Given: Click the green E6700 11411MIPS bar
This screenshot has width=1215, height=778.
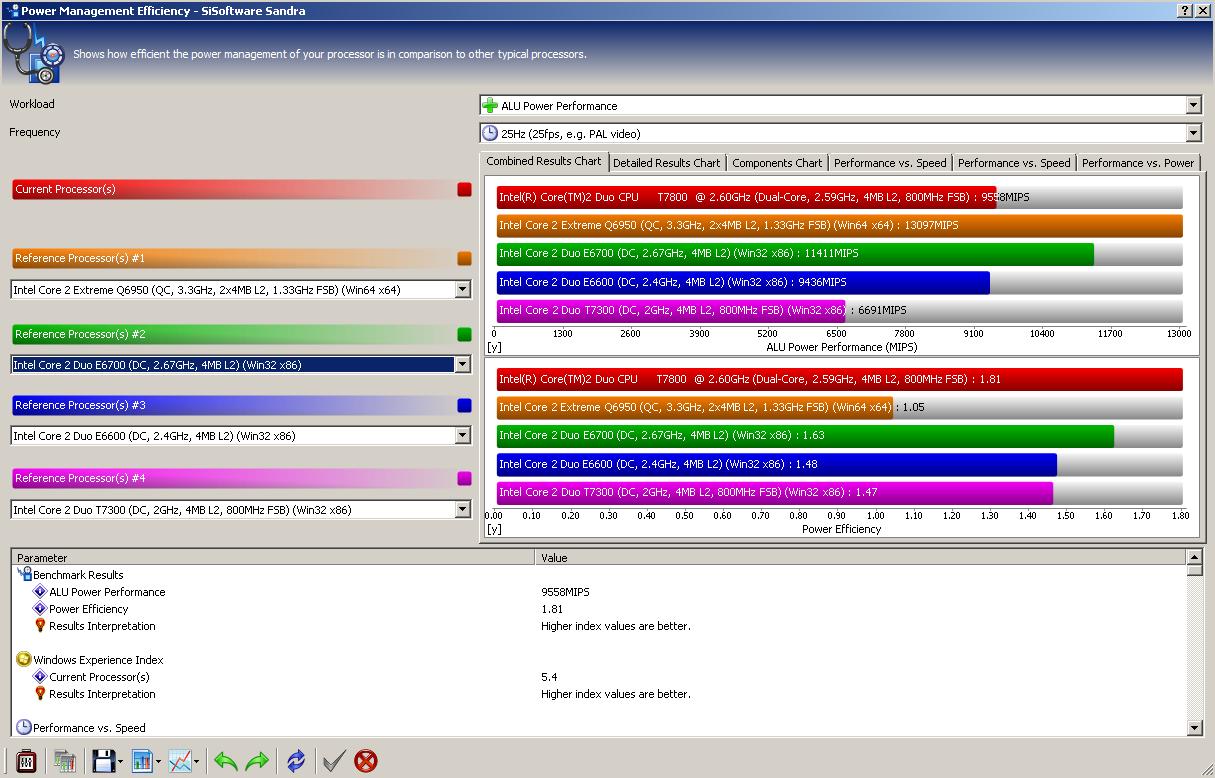Looking at the screenshot, I should (795, 253).
